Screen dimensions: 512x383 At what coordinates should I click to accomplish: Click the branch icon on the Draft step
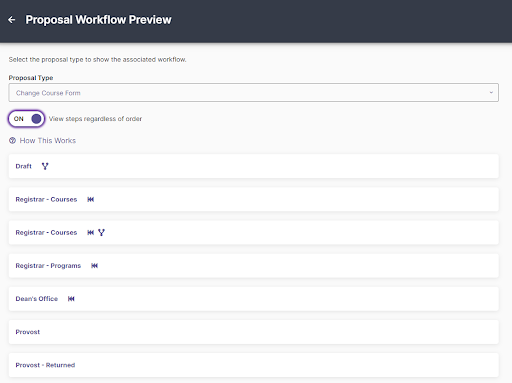click(x=45, y=166)
